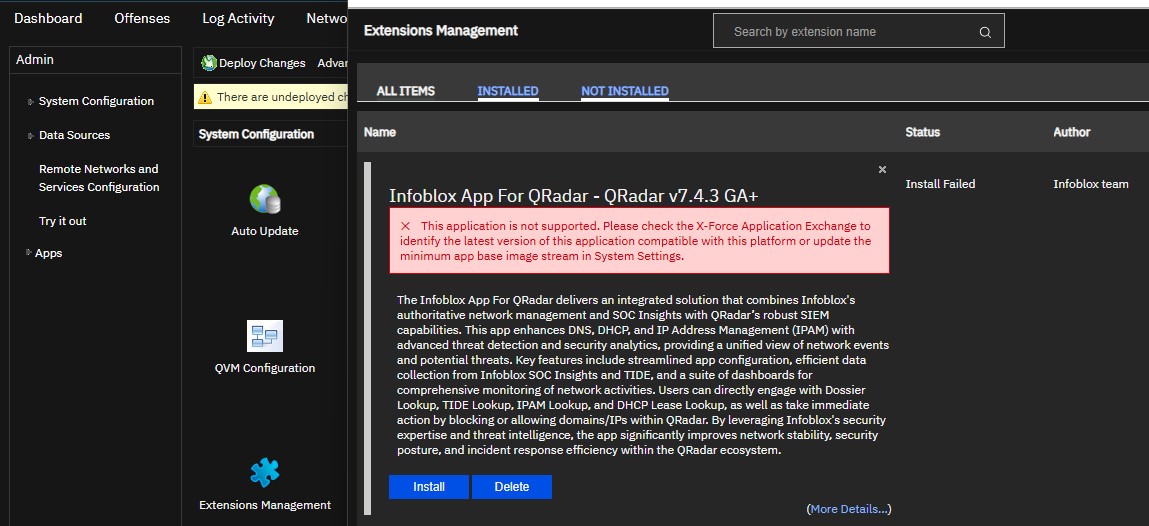Viewport: 1149px width, 526px height.
Task: Close the Infoblox extension details panel
Action: point(882,169)
